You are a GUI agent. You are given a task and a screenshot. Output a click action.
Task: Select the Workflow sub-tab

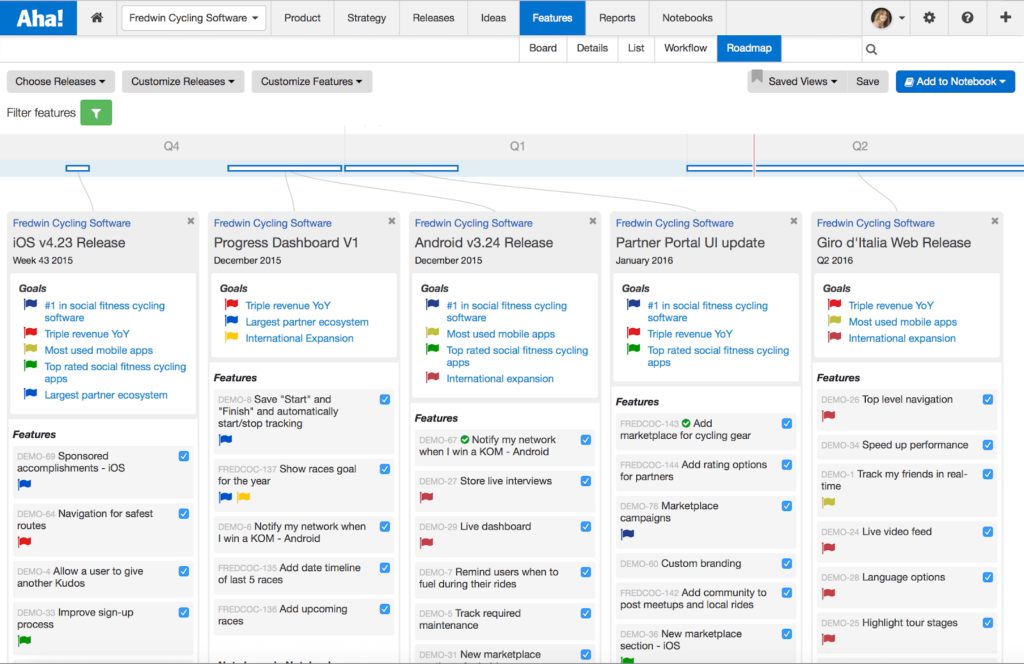point(685,48)
